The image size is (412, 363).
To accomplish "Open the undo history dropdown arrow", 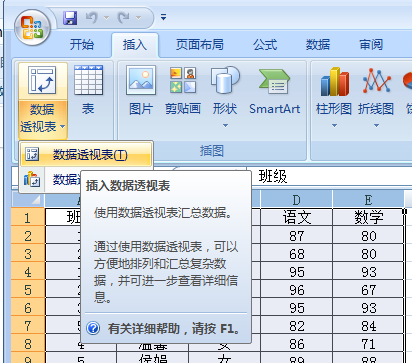I will (106, 17).
